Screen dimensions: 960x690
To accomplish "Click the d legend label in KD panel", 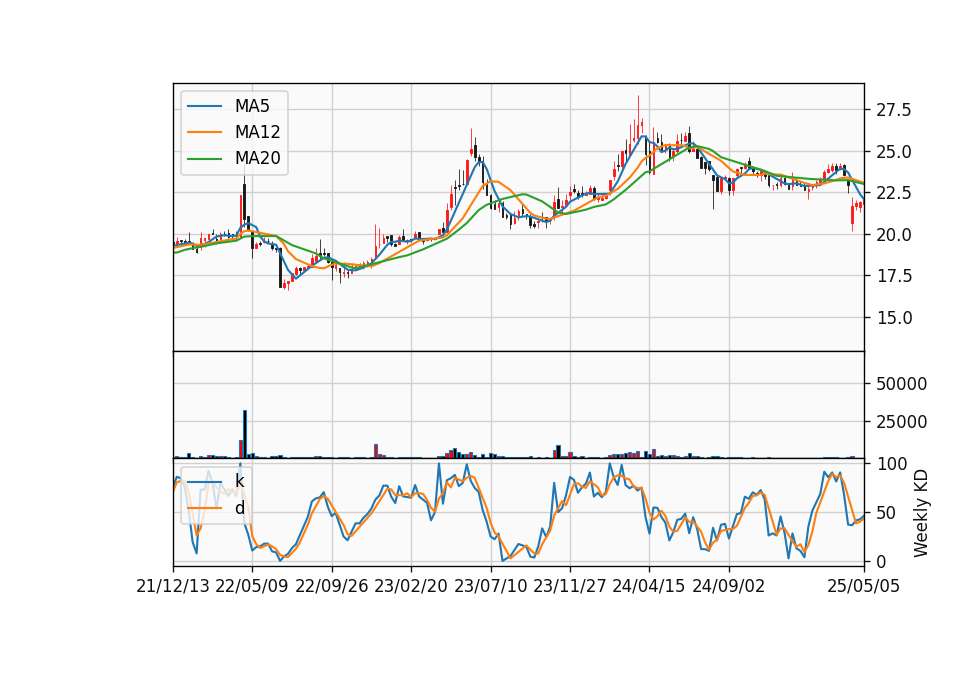I will [239, 508].
